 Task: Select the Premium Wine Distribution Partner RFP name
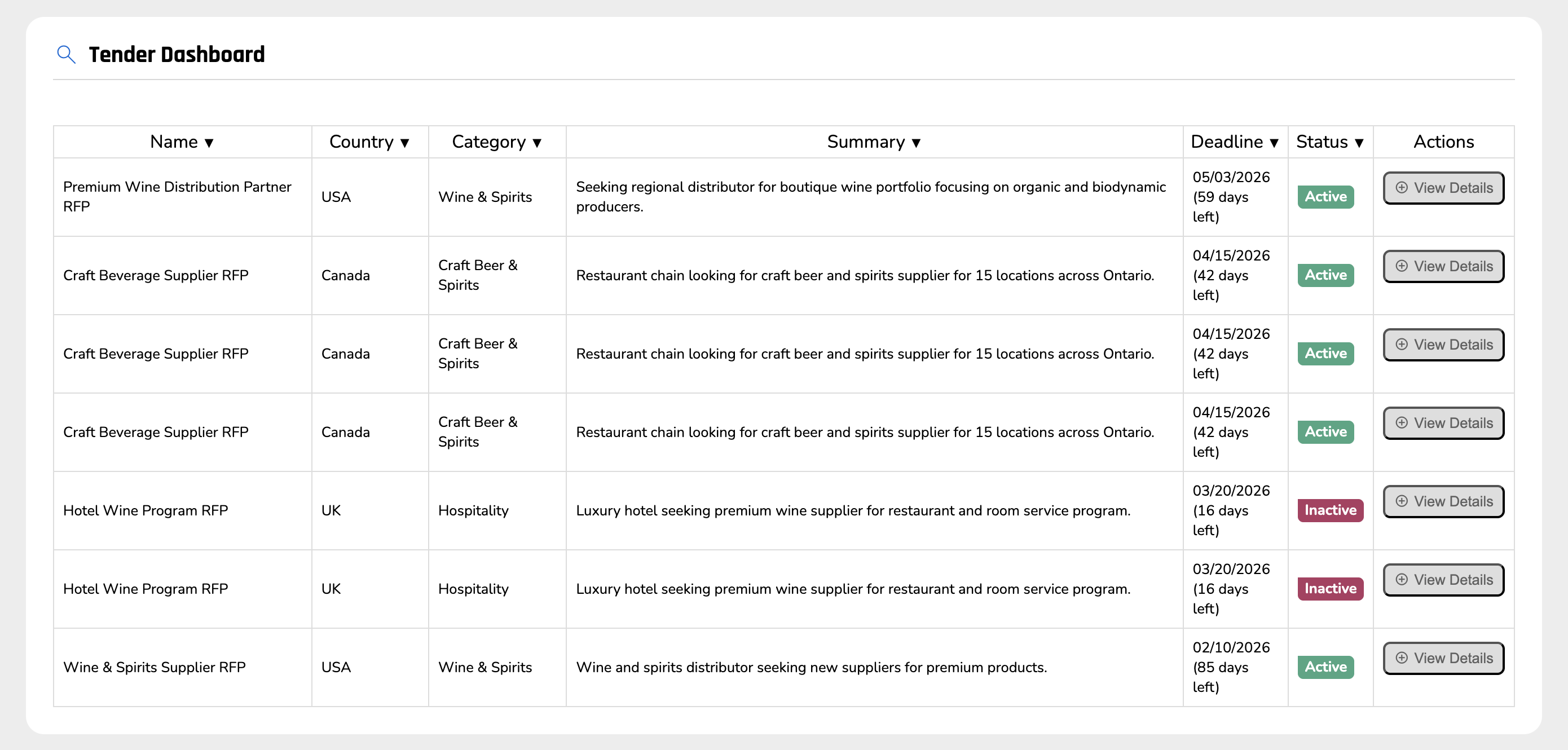click(177, 197)
